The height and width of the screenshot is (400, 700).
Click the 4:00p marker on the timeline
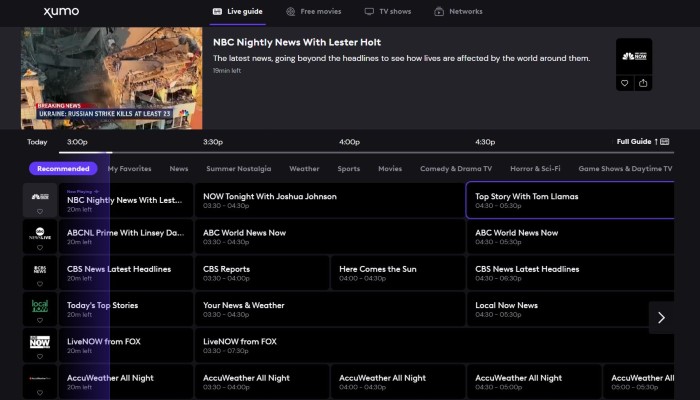[349, 142]
